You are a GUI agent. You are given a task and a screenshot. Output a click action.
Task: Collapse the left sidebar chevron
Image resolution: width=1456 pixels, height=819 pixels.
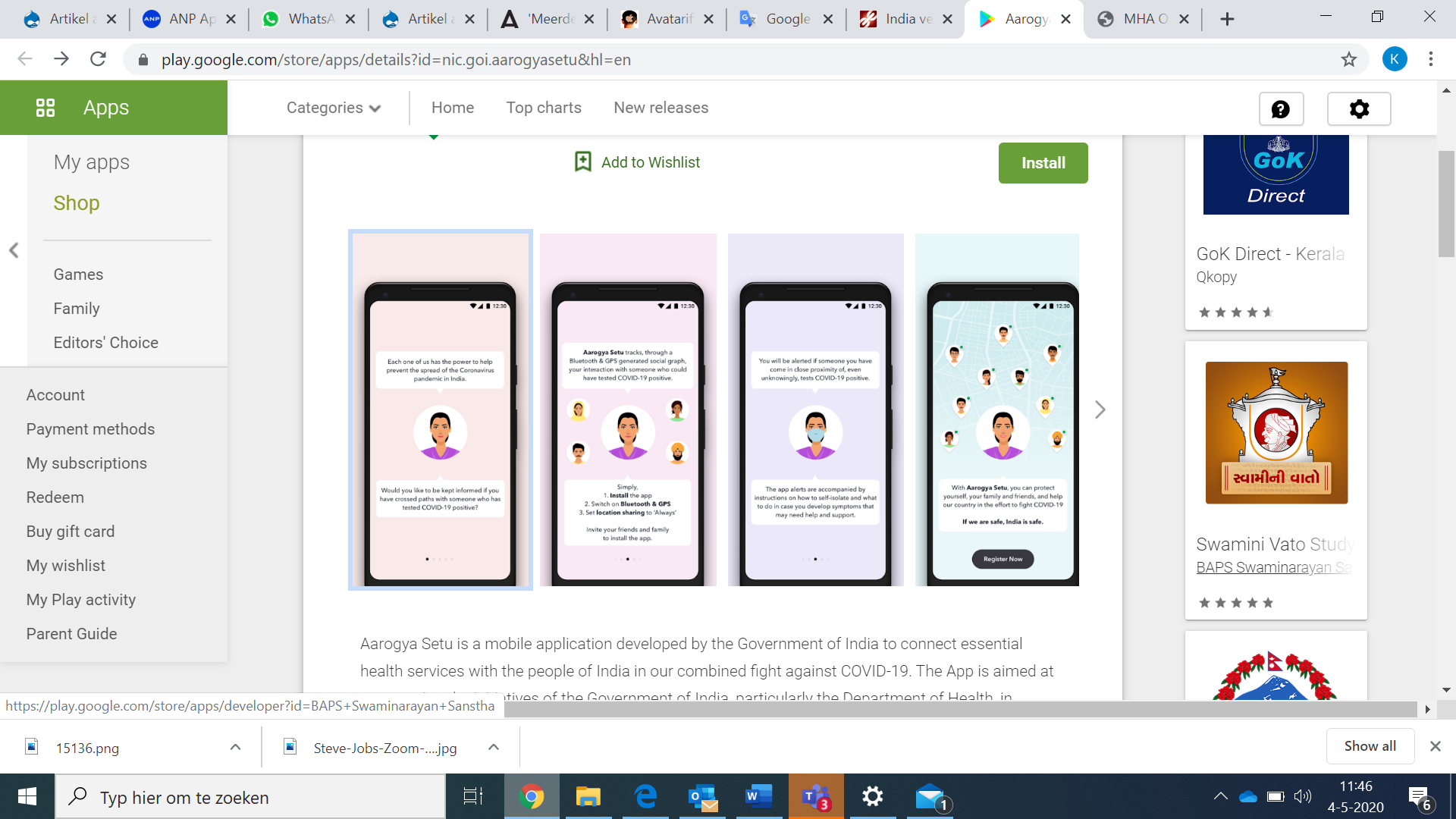14,250
